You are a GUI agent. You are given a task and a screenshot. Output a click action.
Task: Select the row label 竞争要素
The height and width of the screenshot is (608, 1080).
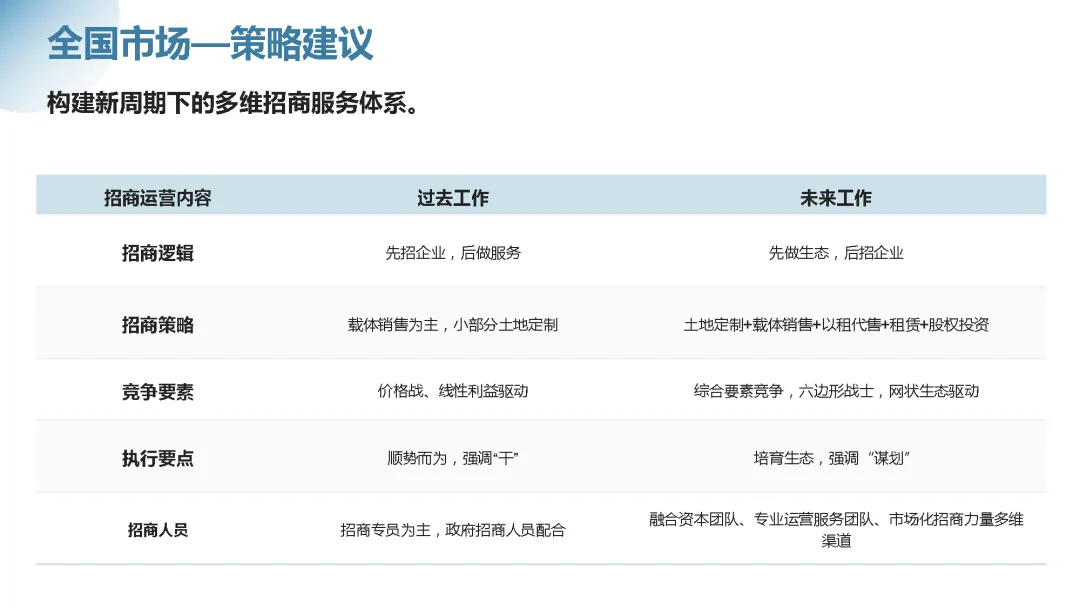pos(158,392)
